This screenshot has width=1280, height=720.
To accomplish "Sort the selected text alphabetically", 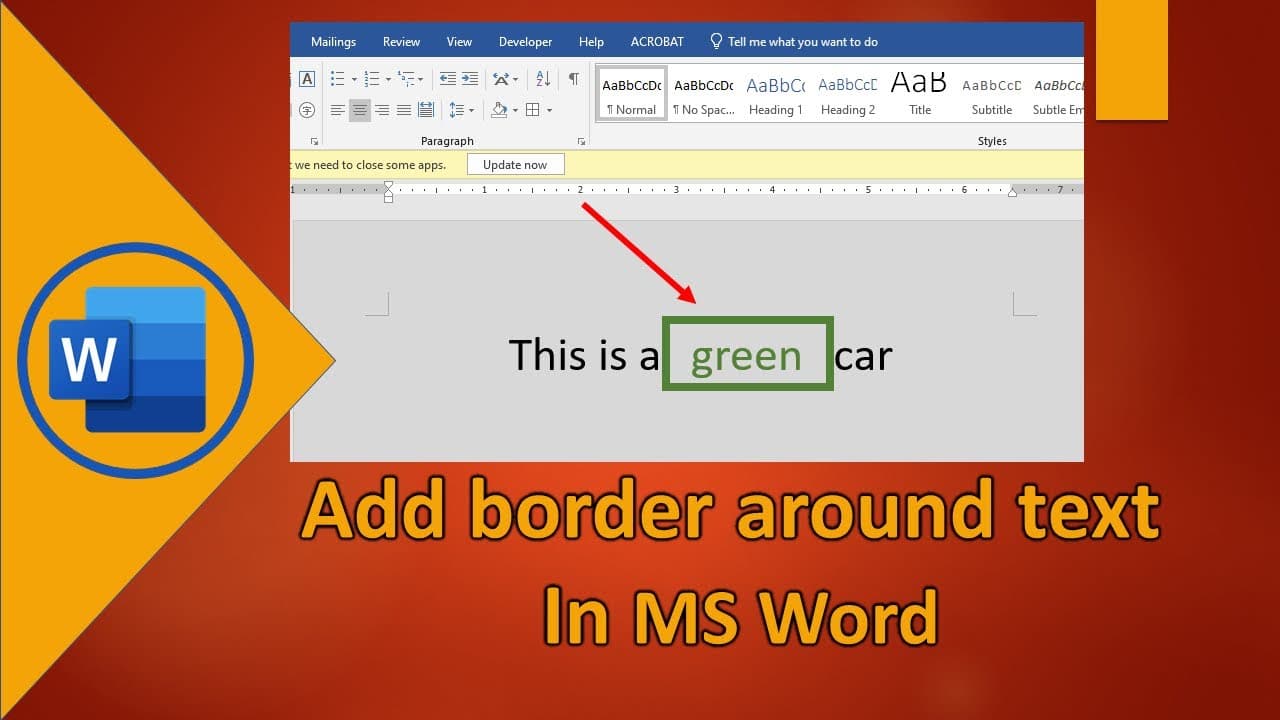I will (x=543, y=78).
